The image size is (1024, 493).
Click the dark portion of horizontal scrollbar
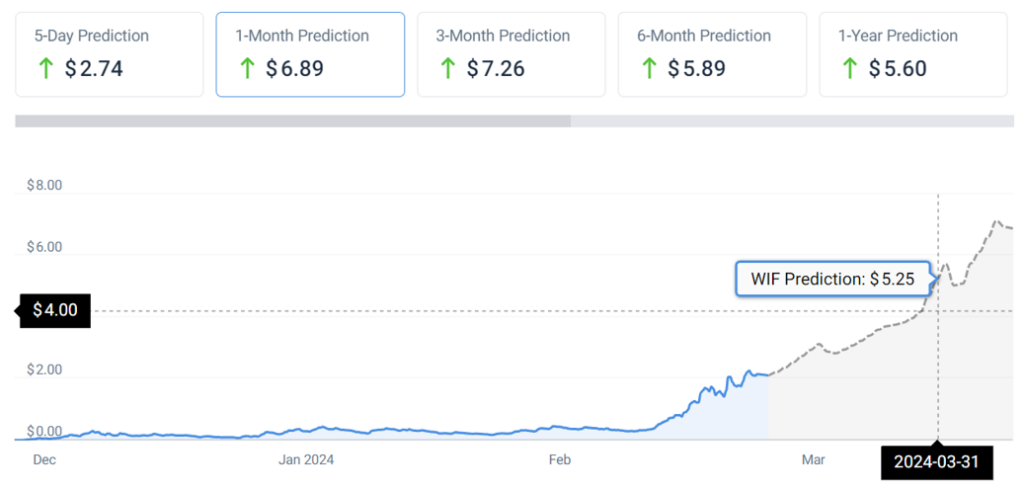point(292,121)
